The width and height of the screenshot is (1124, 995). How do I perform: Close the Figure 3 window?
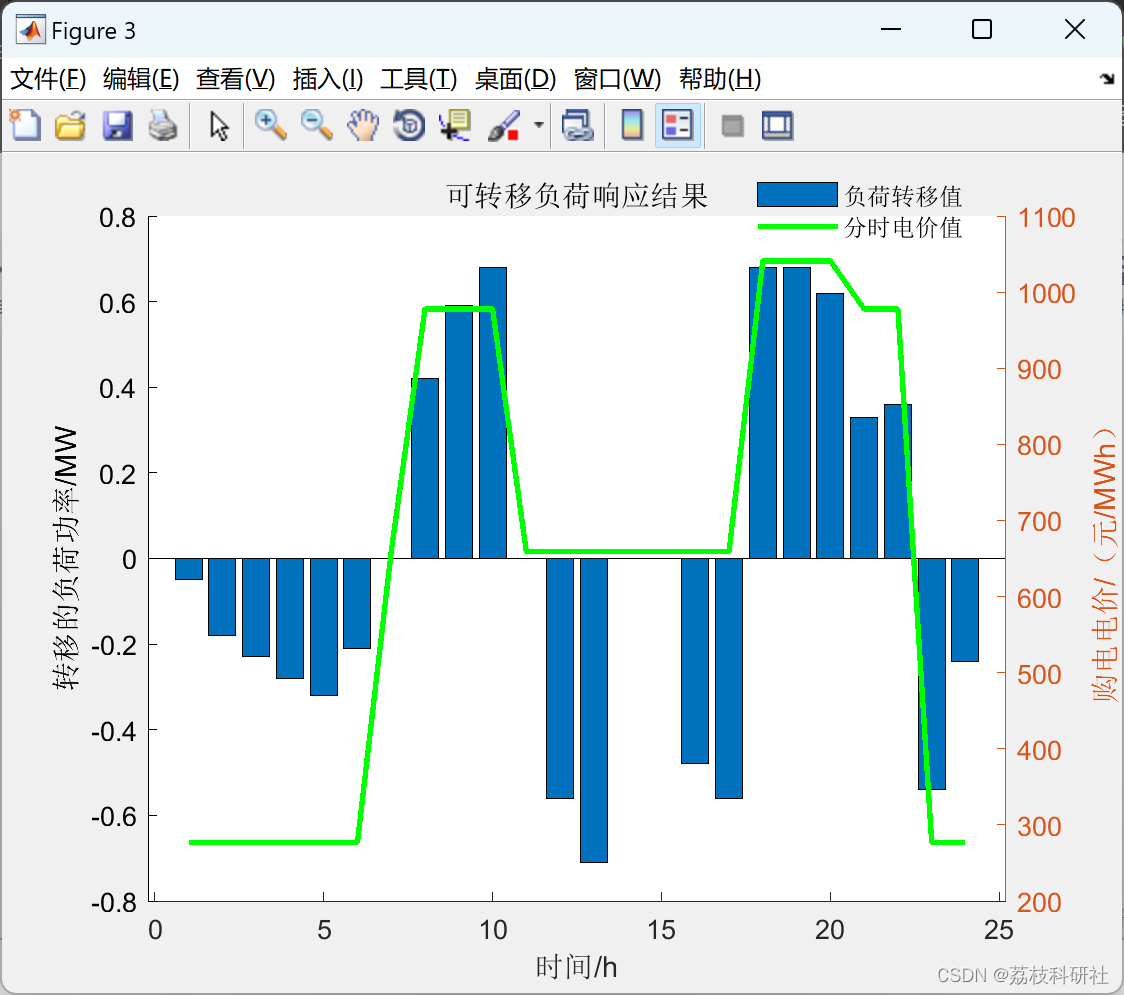click(1075, 29)
